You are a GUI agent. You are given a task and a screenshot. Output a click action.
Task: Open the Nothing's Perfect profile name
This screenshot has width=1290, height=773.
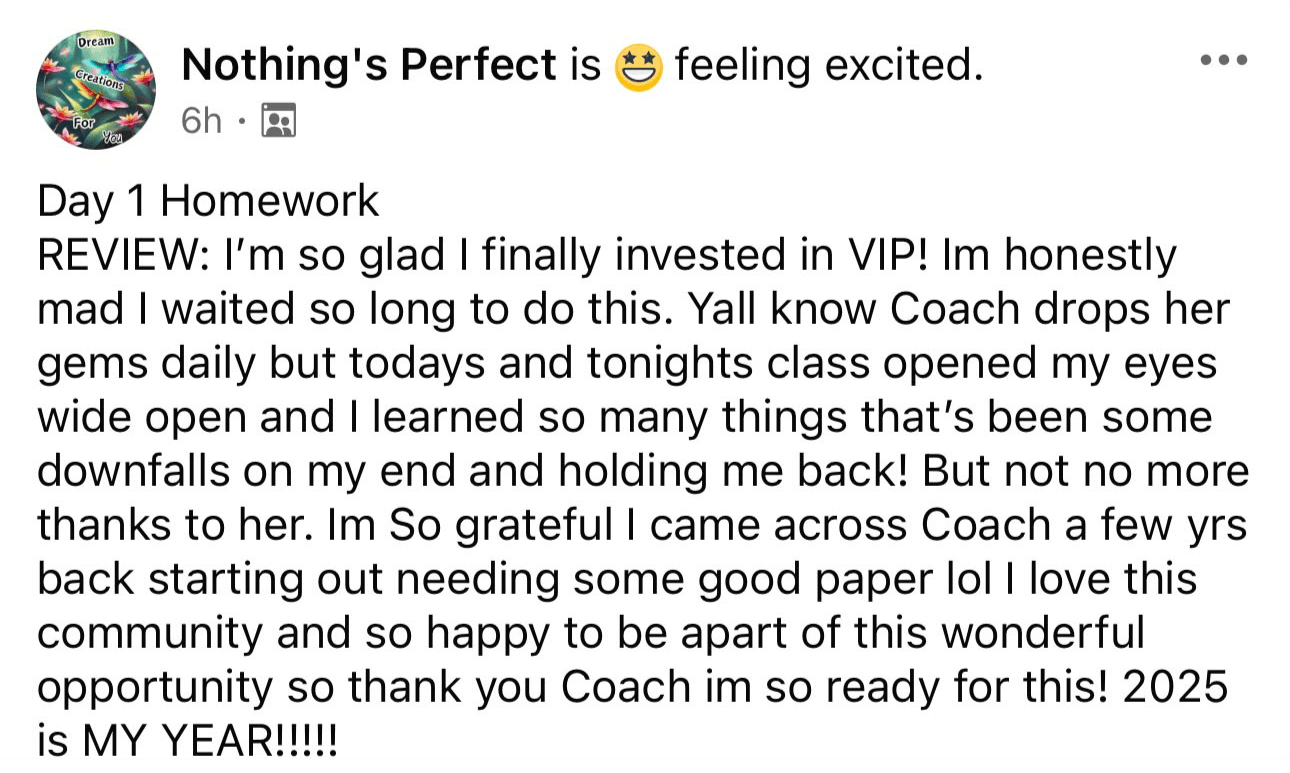pos(370,66)
